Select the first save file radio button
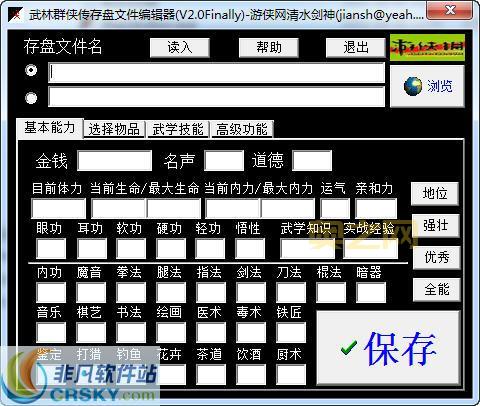480x406 pixels. click(x=31, y=70)
